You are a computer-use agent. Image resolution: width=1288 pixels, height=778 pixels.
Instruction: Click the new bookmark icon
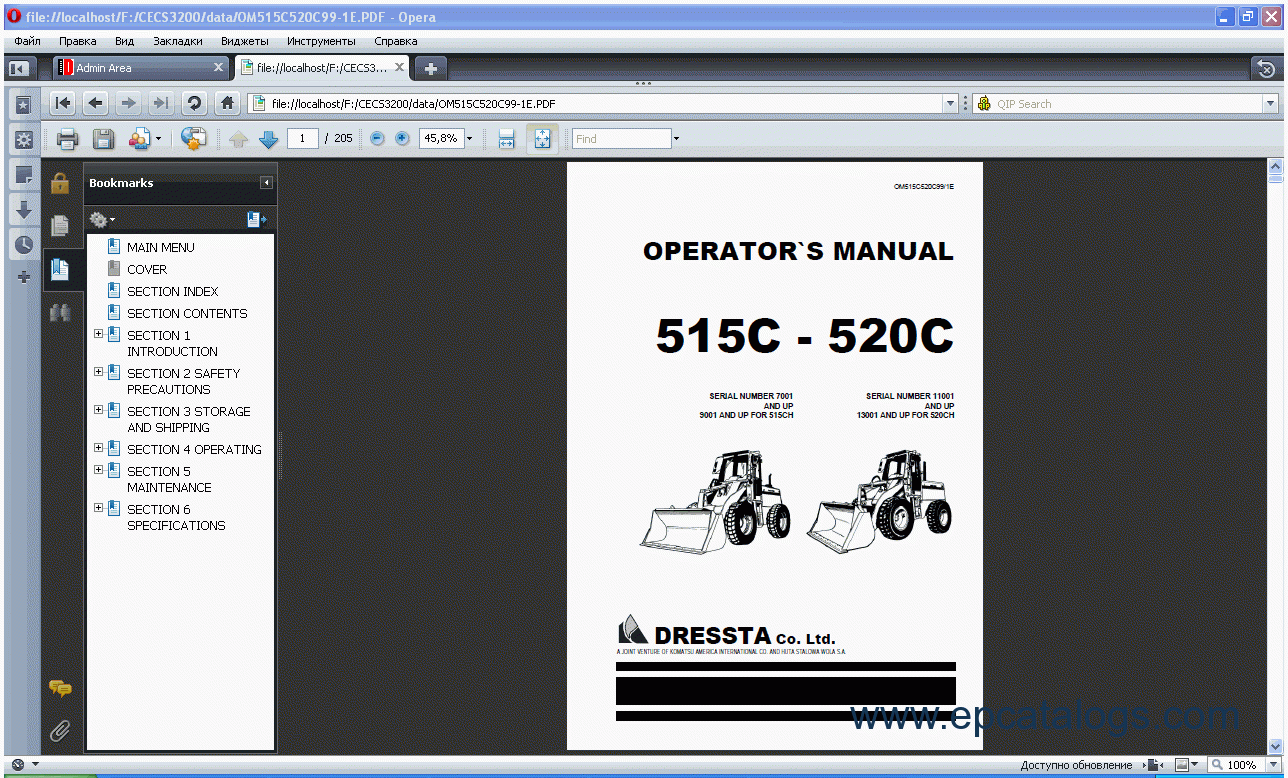[x=256, y=219]
